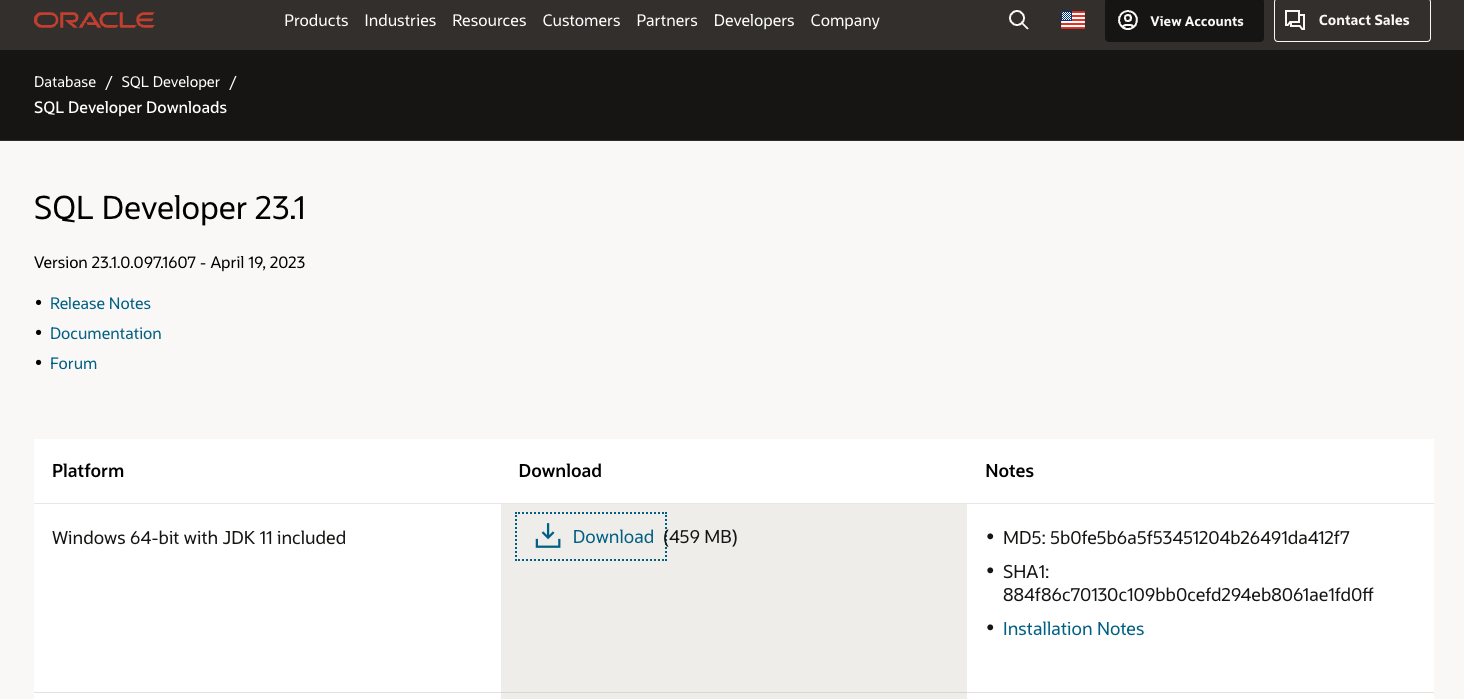Click the (459 MB) file size text
This screenshot has width=1464, height=699.
pyautogui.click(x=701, y=537)
